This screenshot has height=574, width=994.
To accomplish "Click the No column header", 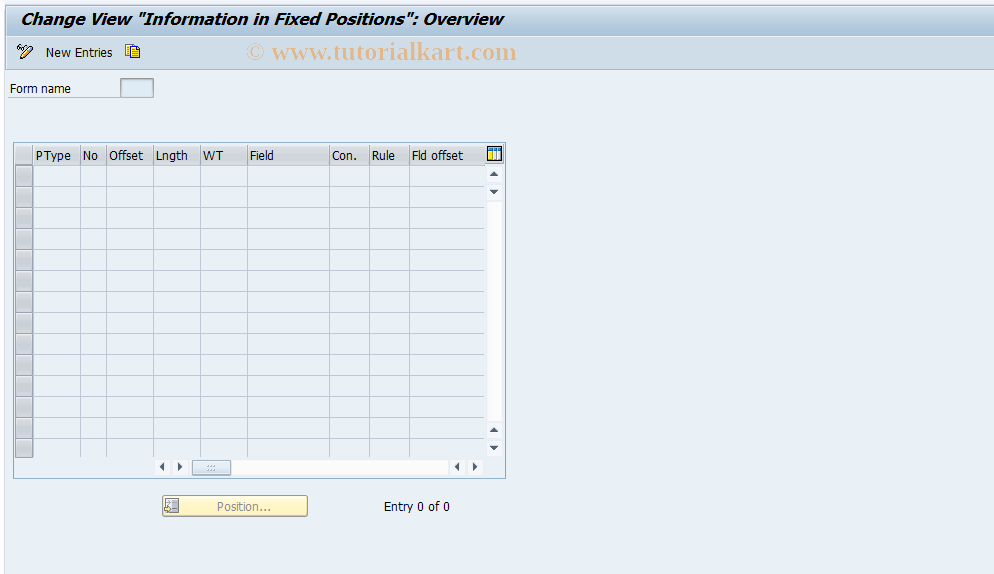I will pyautogui.click(x=93, y=155).
